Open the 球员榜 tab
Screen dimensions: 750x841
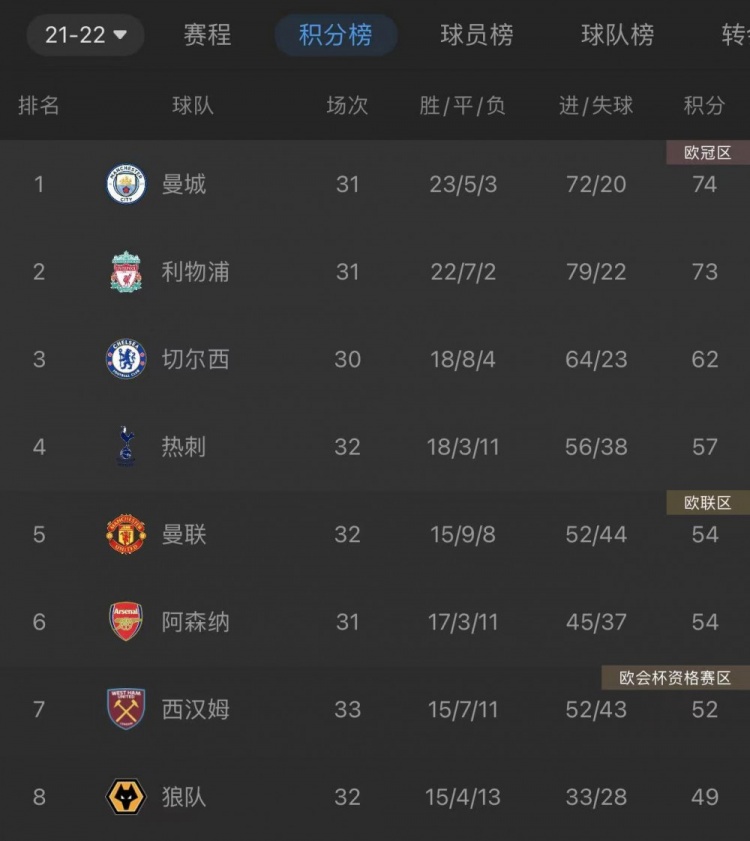(x=476, y=35)
